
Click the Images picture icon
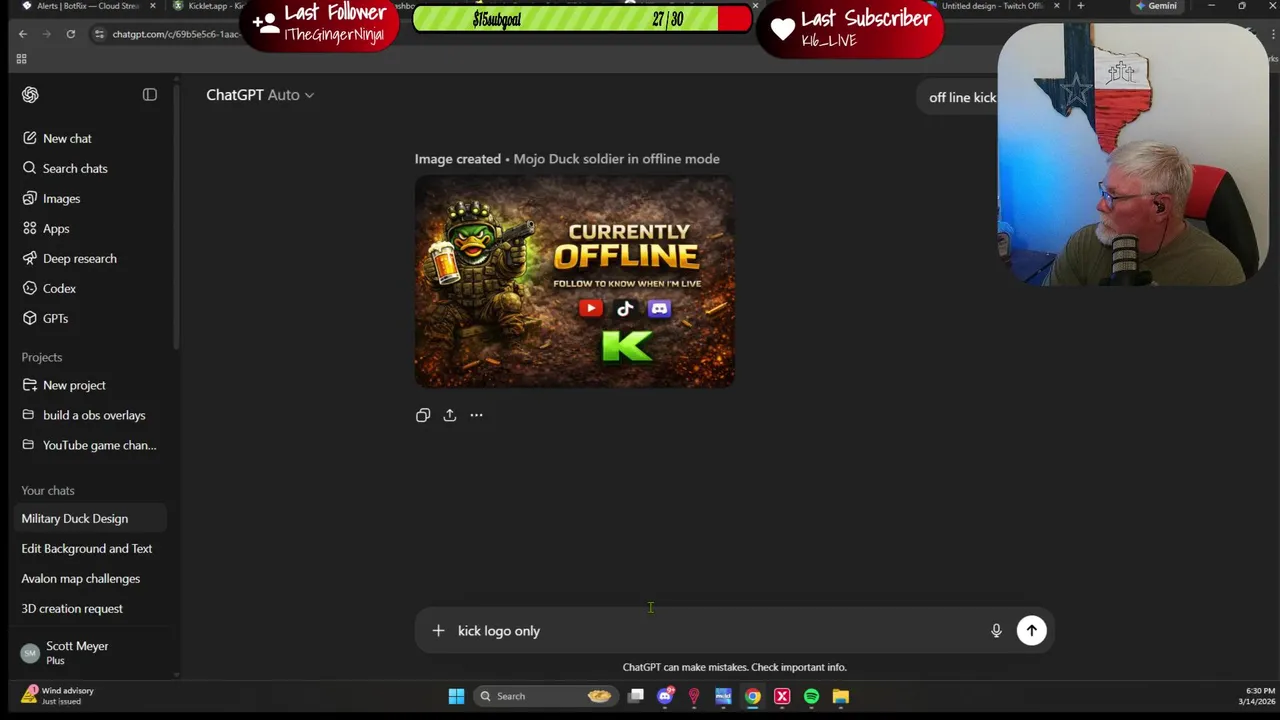point(28,198)
